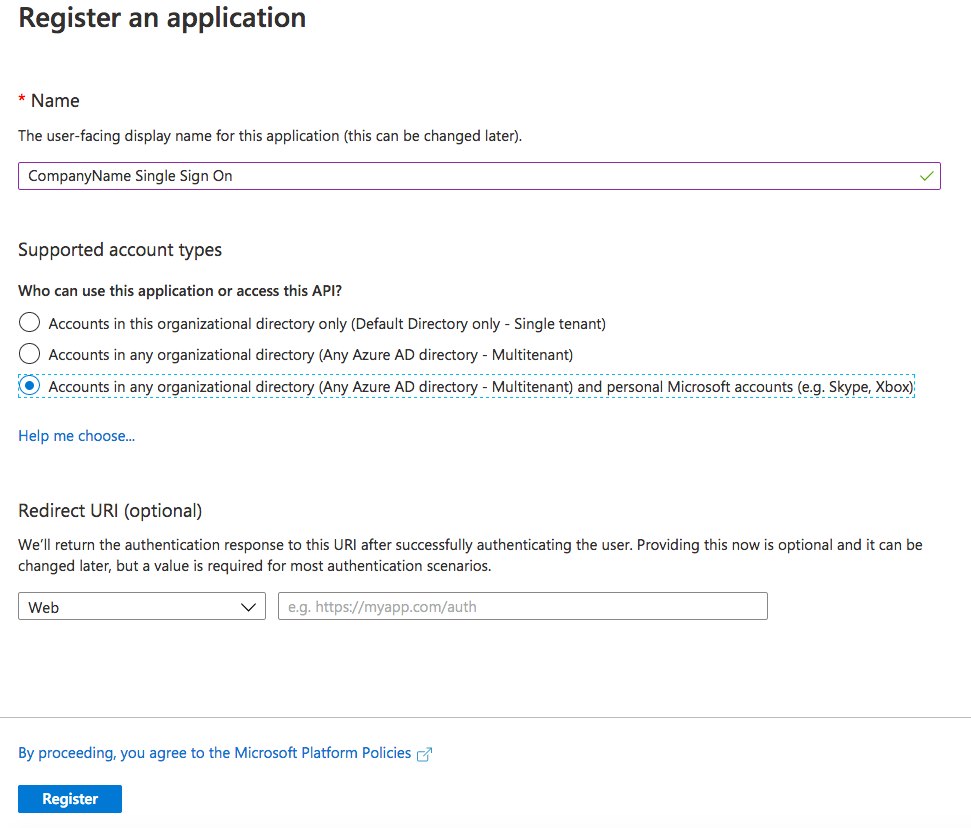Click the red required asterisk beside Name
971x828 pixels.
(x=22, y=100)
